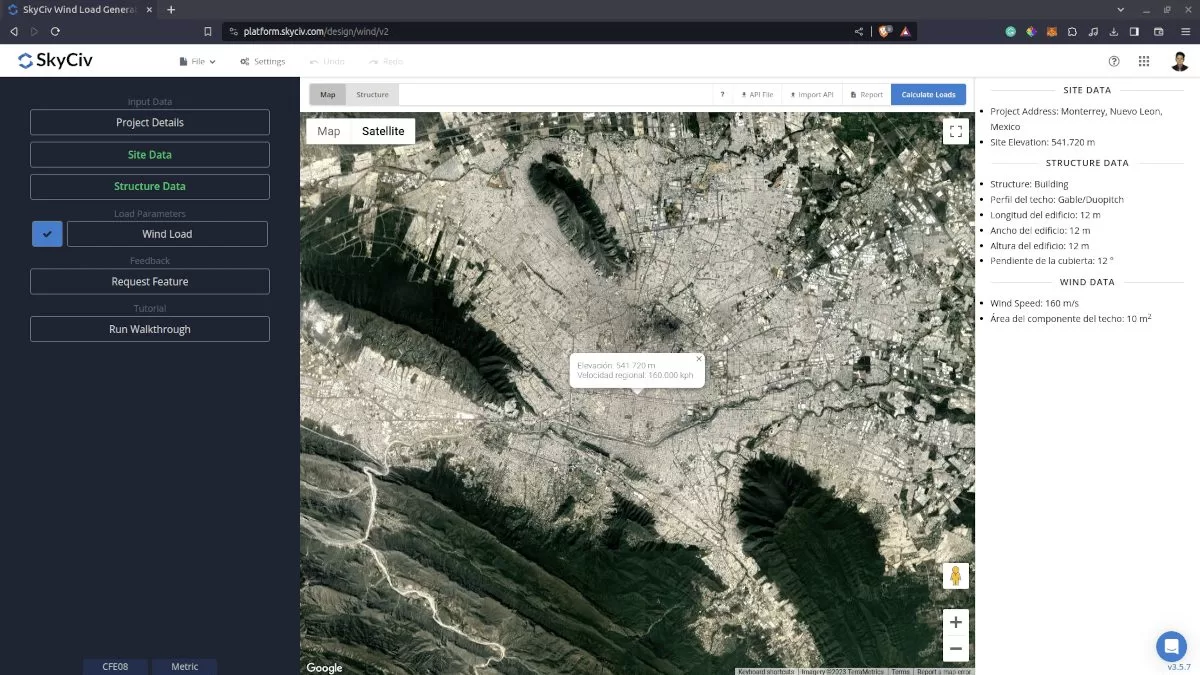Zoom in the map with plus button
This screenshot has height=675, width=1200.
coord(955,621)
